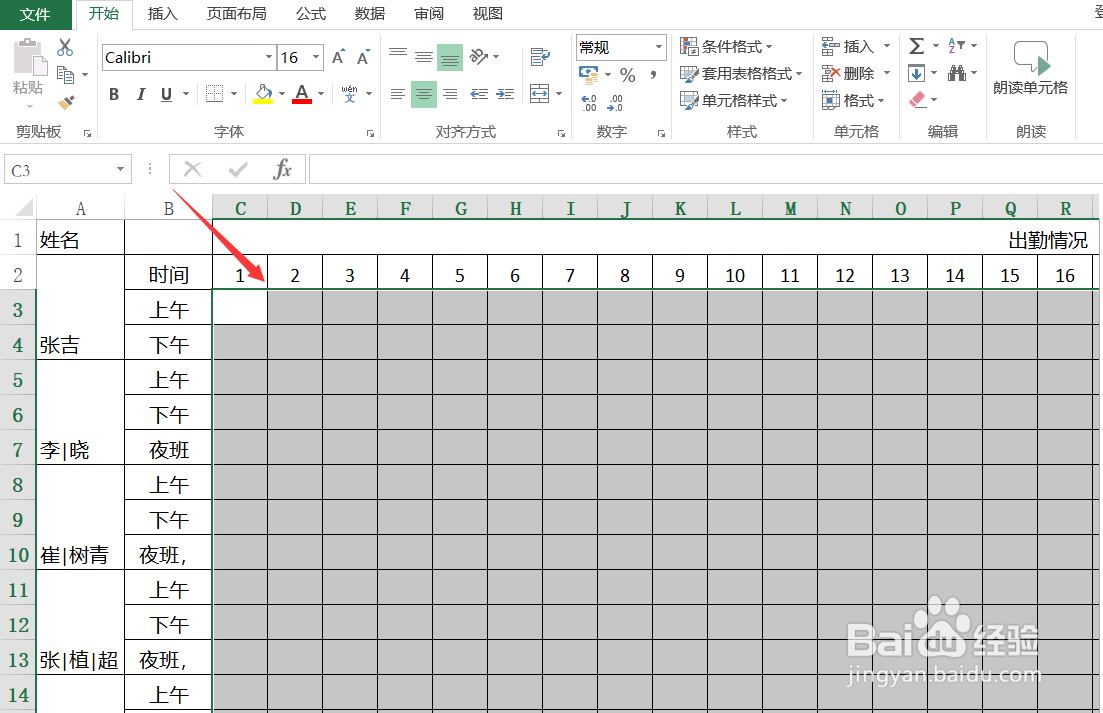The height and width of the screenshot is (713, 1103).
Task: Toggle bold formatting
Action: tap(113, 95)
